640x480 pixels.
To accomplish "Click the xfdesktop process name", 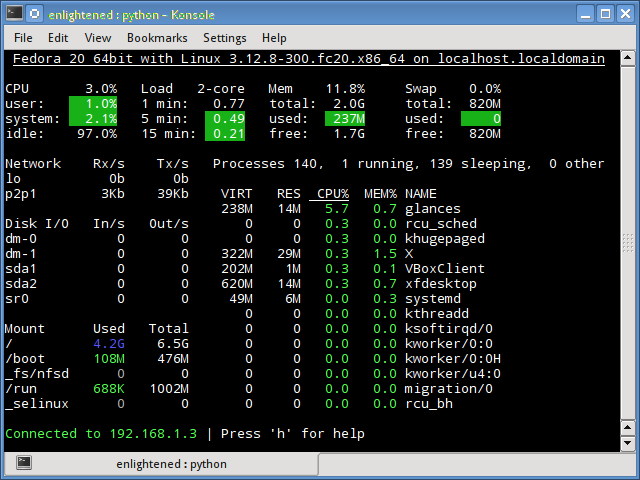I will [441, 284].
